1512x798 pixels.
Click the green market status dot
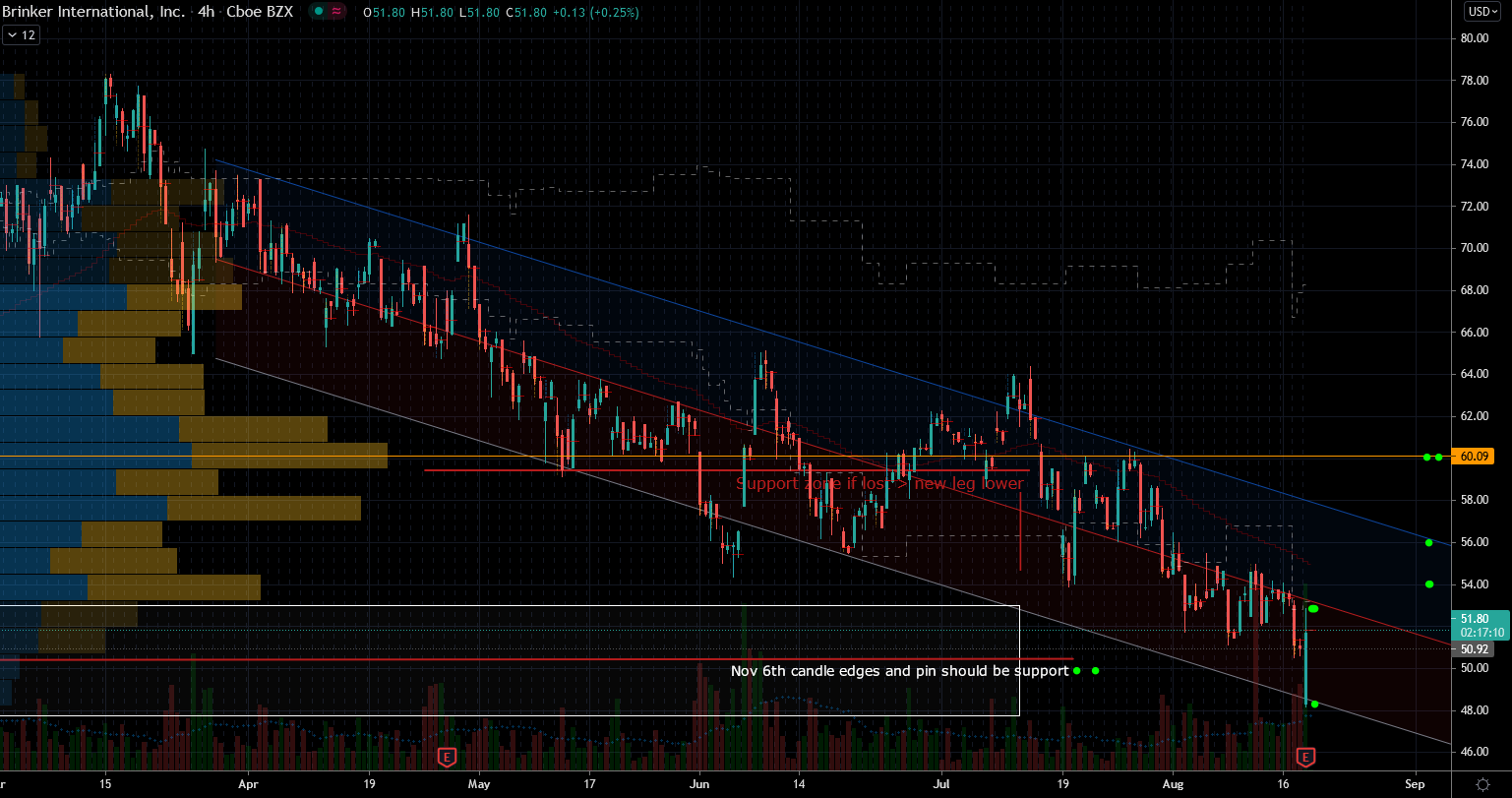(x=317, y=13)
